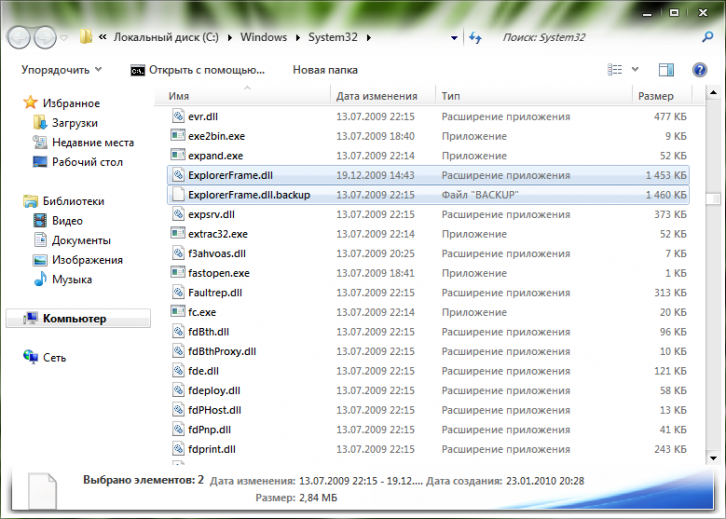Image resolution: width=726 pixels, height=519 pixels.
Task: Select Рабочий стол in navigation pane
Action: [x=87, y=161]
